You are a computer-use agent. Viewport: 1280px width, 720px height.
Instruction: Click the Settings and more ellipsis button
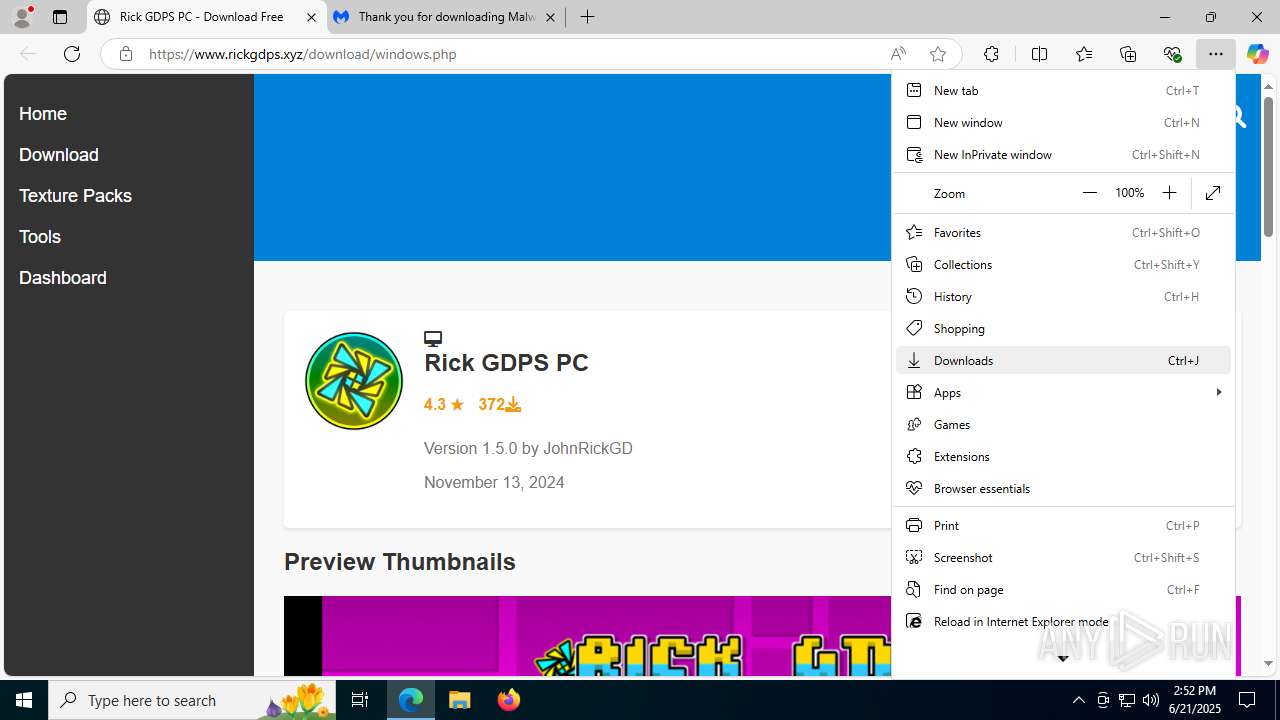[1215, 54]
